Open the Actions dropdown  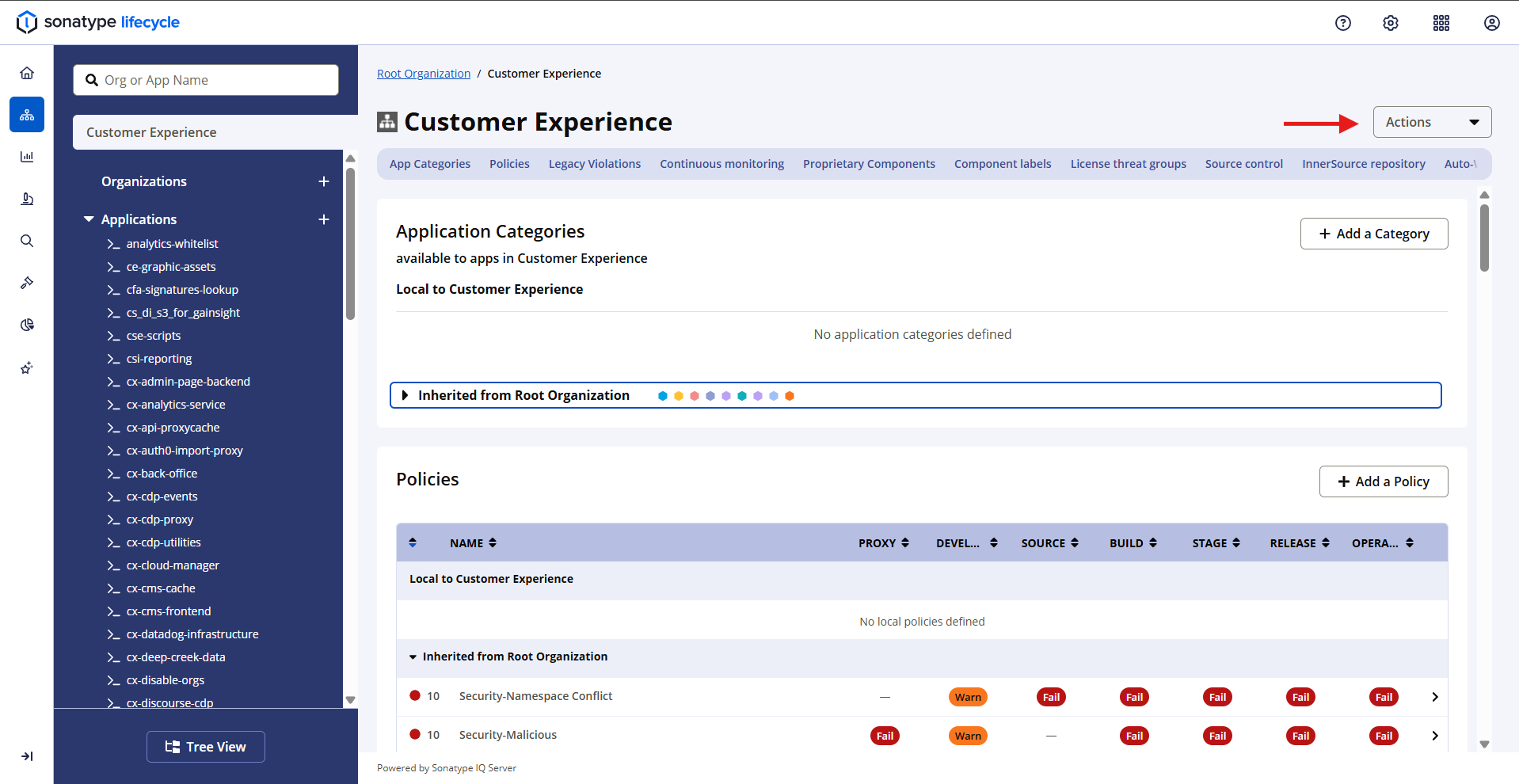coord(1432,122)
